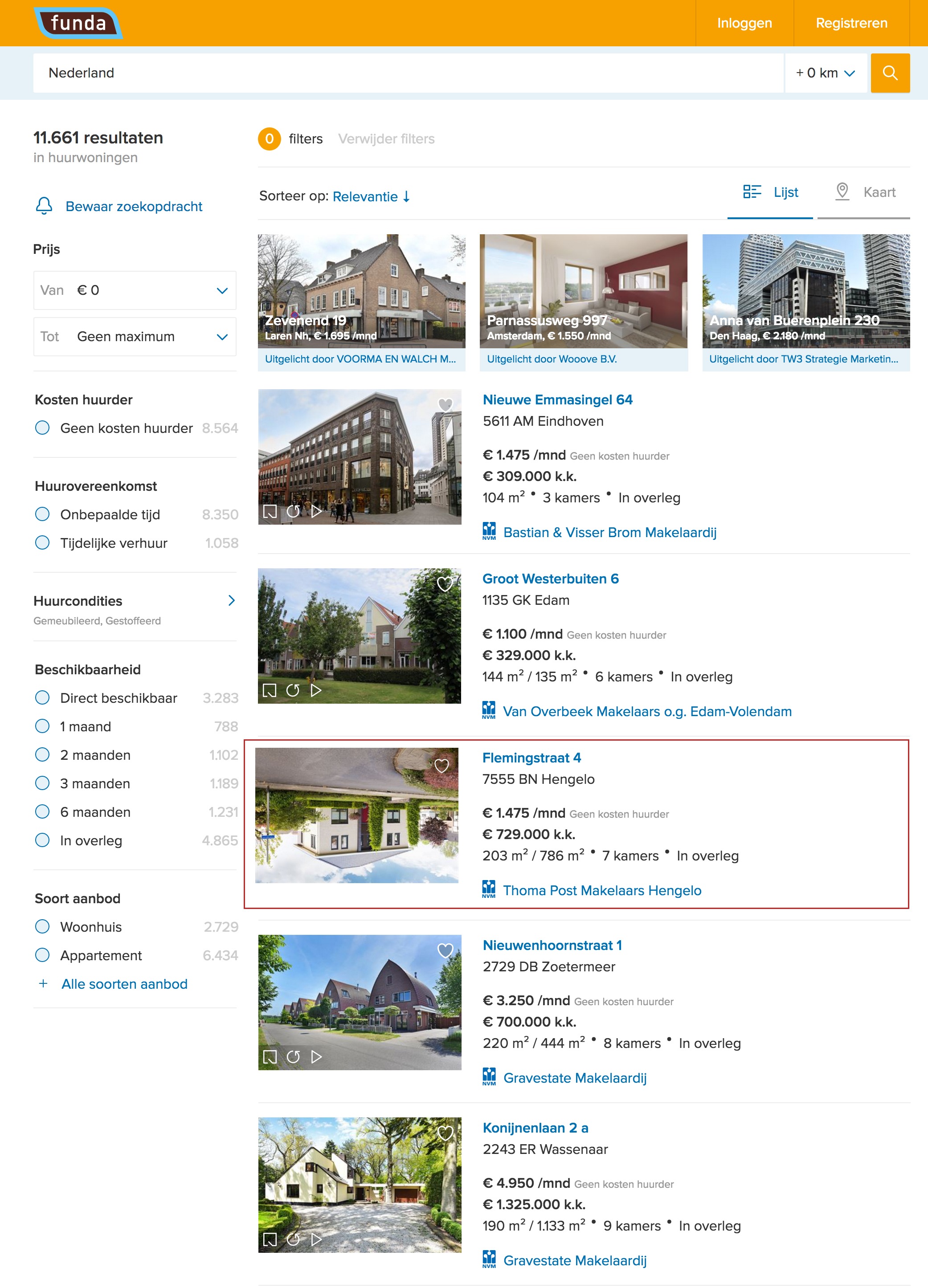Click NVM logo next to Thoma Post Makelaars
This screenshot has width=928, height=1288.
(x=488, y=889)
